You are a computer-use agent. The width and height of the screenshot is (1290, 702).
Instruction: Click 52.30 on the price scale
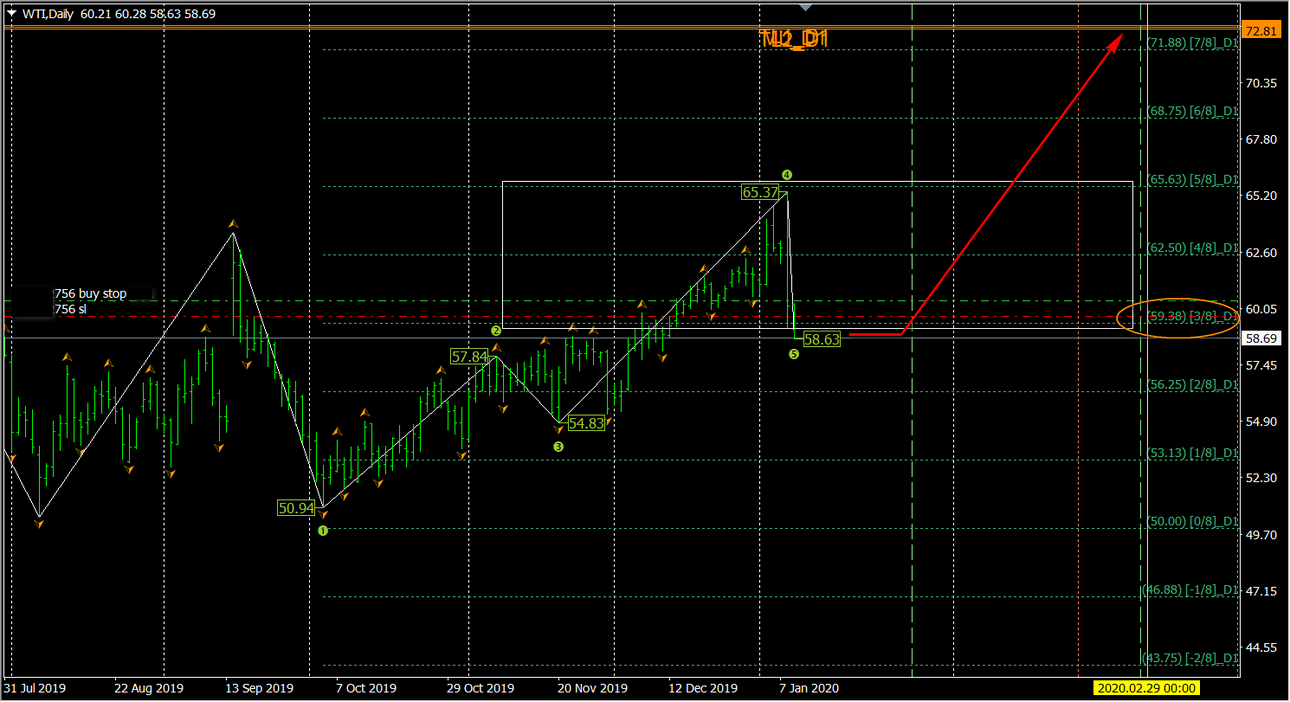tap(1261, 478)
